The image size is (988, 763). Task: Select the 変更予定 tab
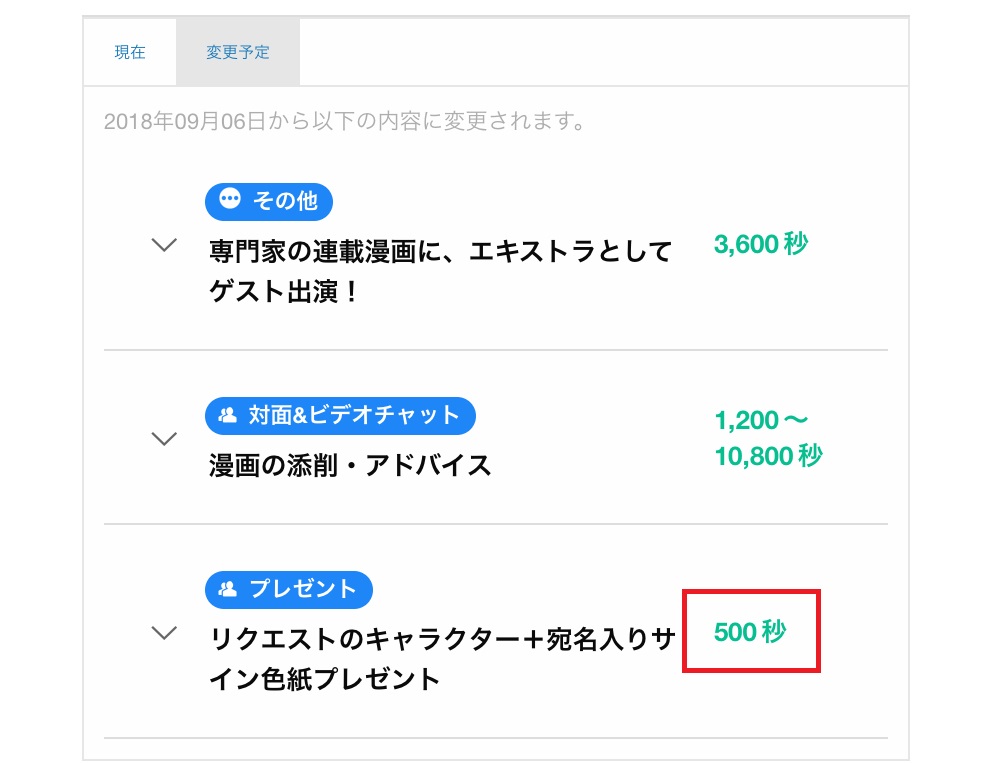(238, 52)
